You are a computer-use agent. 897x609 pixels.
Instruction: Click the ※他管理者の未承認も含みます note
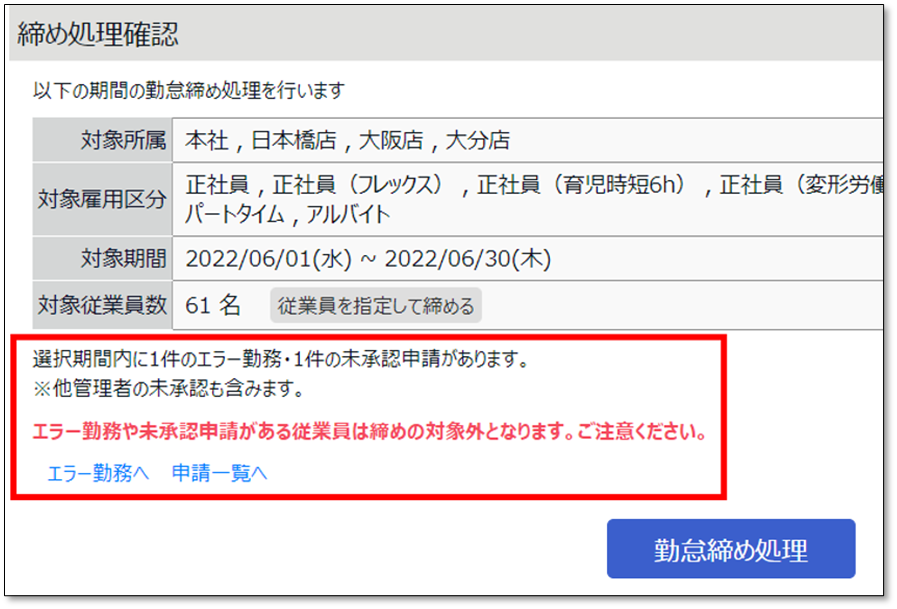tap(168, 389)
